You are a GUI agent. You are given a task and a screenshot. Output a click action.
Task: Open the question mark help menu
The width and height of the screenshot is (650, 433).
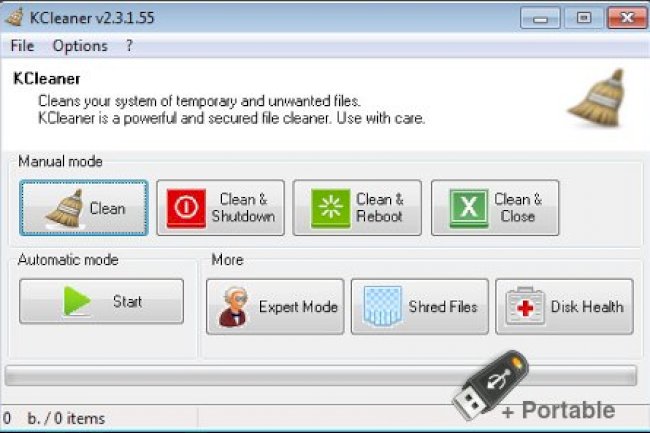pyautogui.click(x=129, y=45)
